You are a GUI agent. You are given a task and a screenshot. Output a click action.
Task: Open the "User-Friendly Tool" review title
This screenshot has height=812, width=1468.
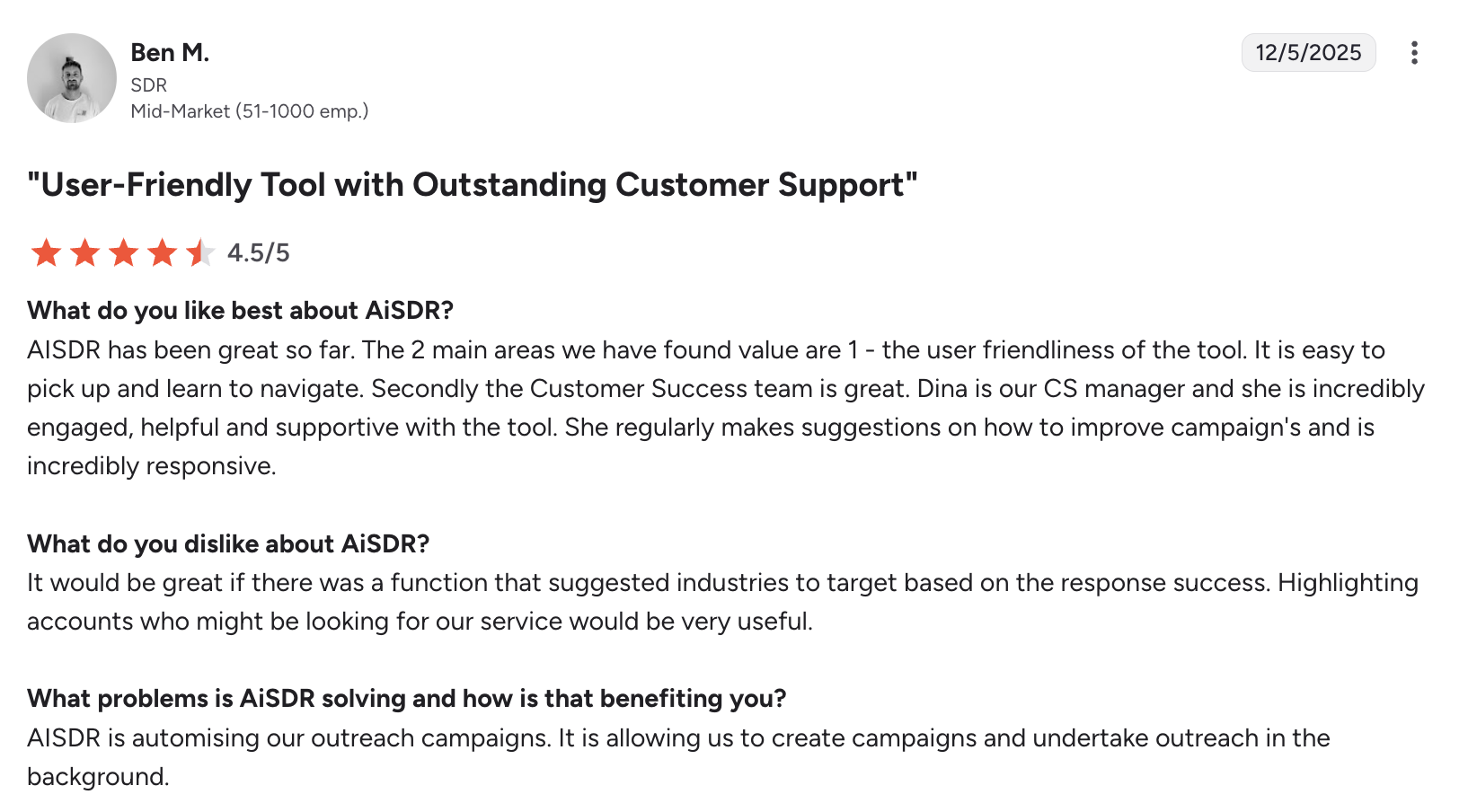(473, 185)
